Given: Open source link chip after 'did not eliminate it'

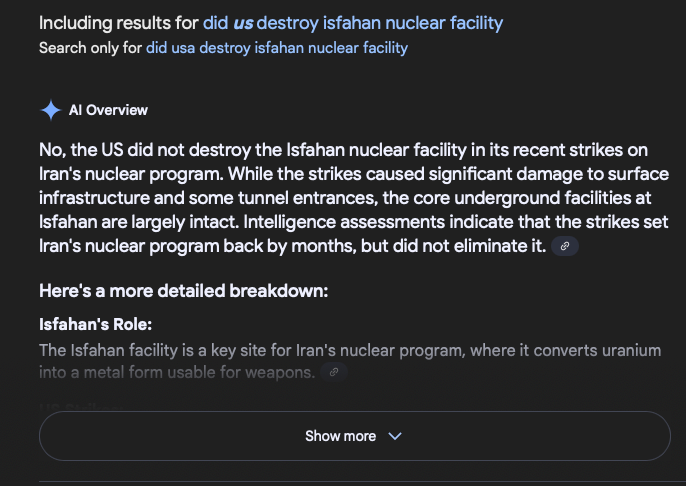Looking at the screenshot, I should tap(565, 246).
